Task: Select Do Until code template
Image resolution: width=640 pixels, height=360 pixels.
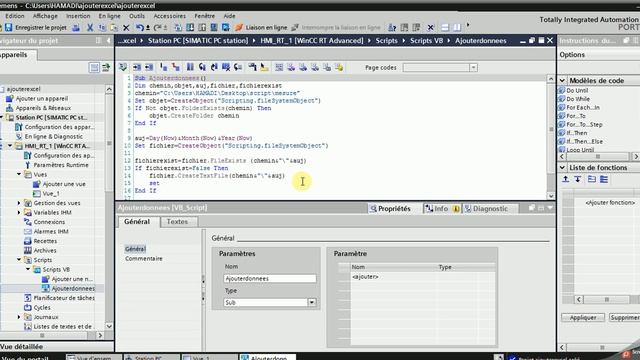Action: (x=577, y=90)
